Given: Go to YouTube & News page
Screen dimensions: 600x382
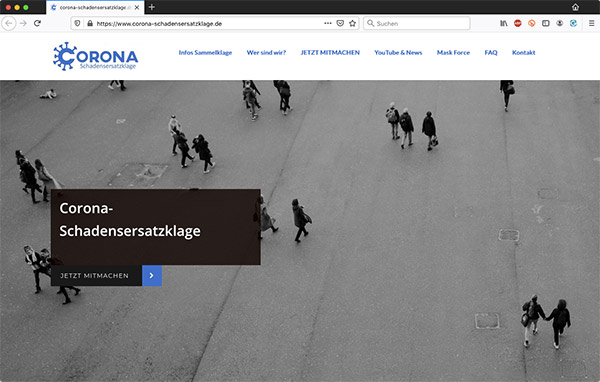Looking at the screenshot, I should pos(398,53).
